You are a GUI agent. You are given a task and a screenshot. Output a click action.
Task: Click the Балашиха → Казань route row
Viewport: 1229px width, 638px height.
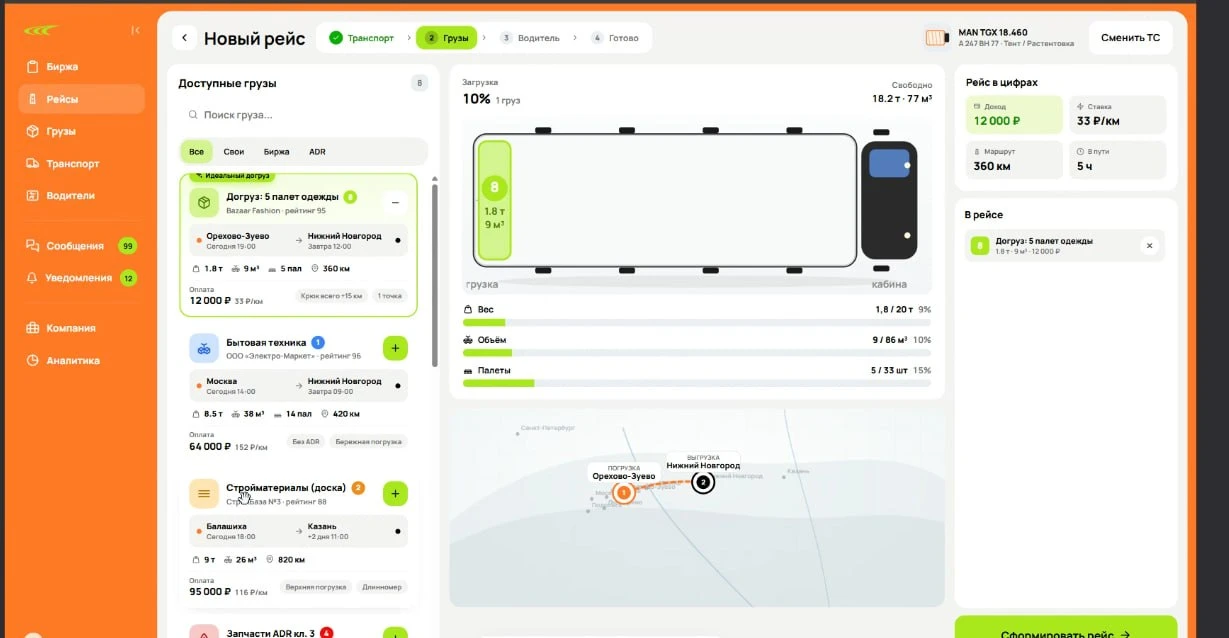click(x=299, y=531)
